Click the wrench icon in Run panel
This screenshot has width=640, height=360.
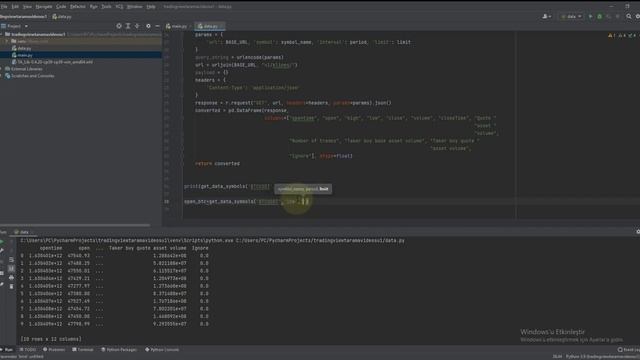[x=2, y=251]
